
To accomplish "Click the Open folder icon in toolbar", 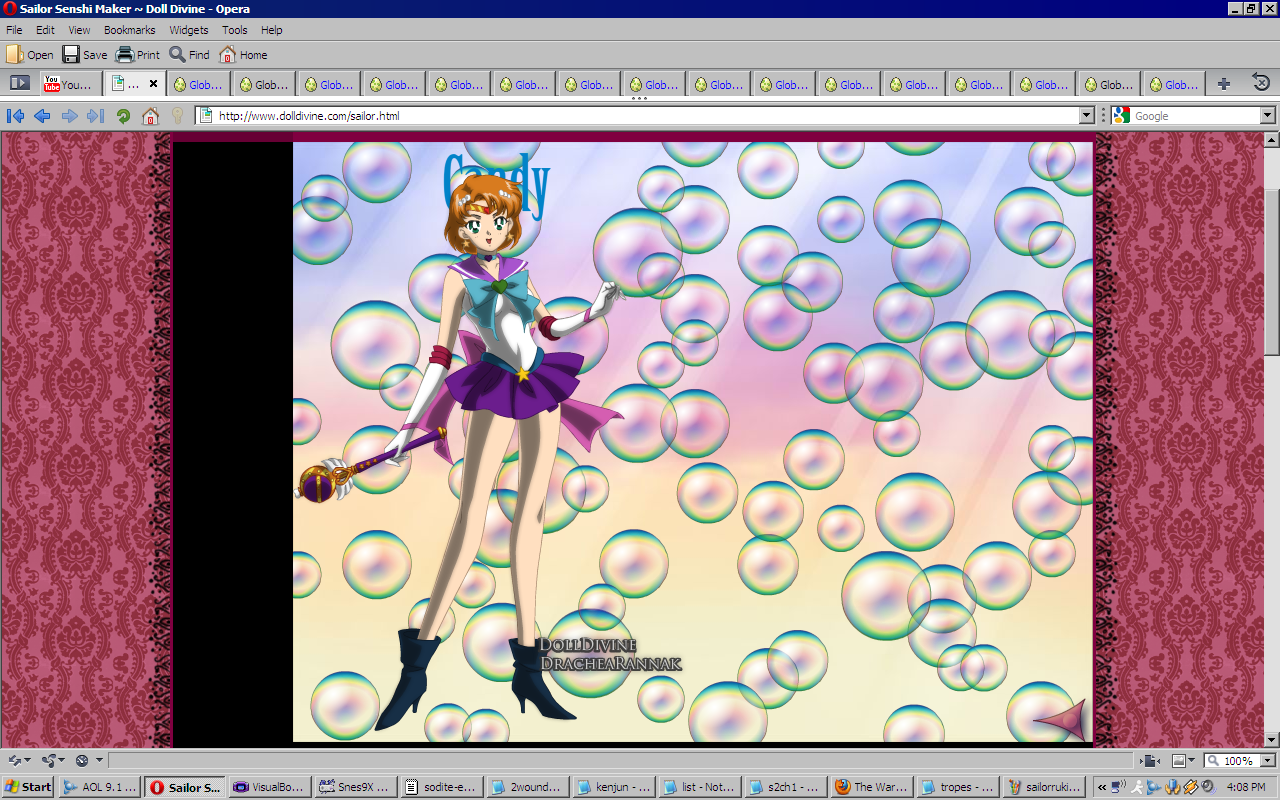I will pos(15,55).
